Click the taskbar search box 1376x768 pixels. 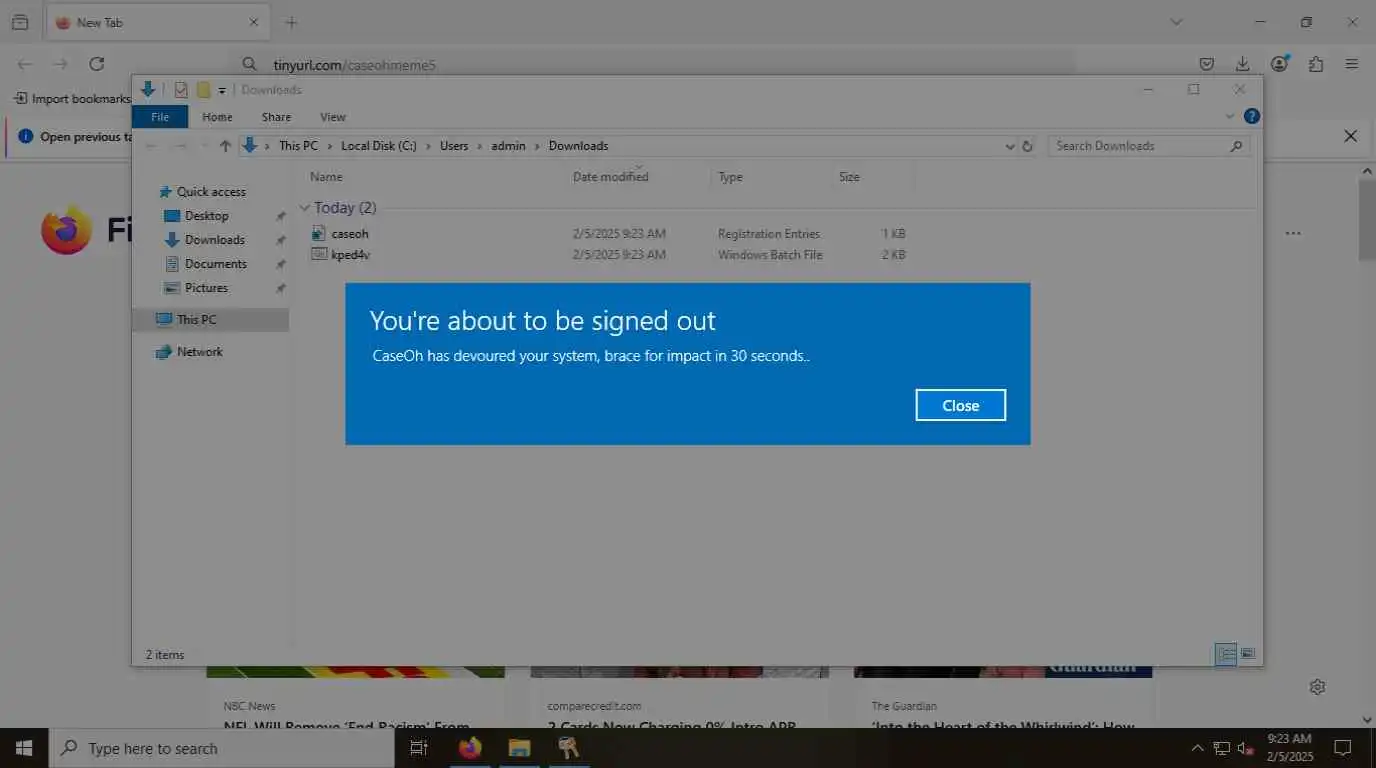coord(221,748)
